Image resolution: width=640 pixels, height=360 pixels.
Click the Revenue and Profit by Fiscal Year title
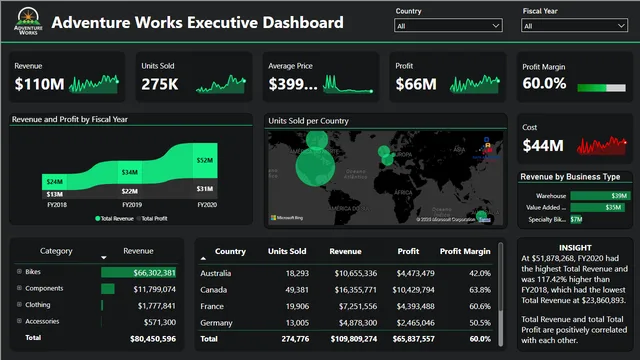[69, 119]
